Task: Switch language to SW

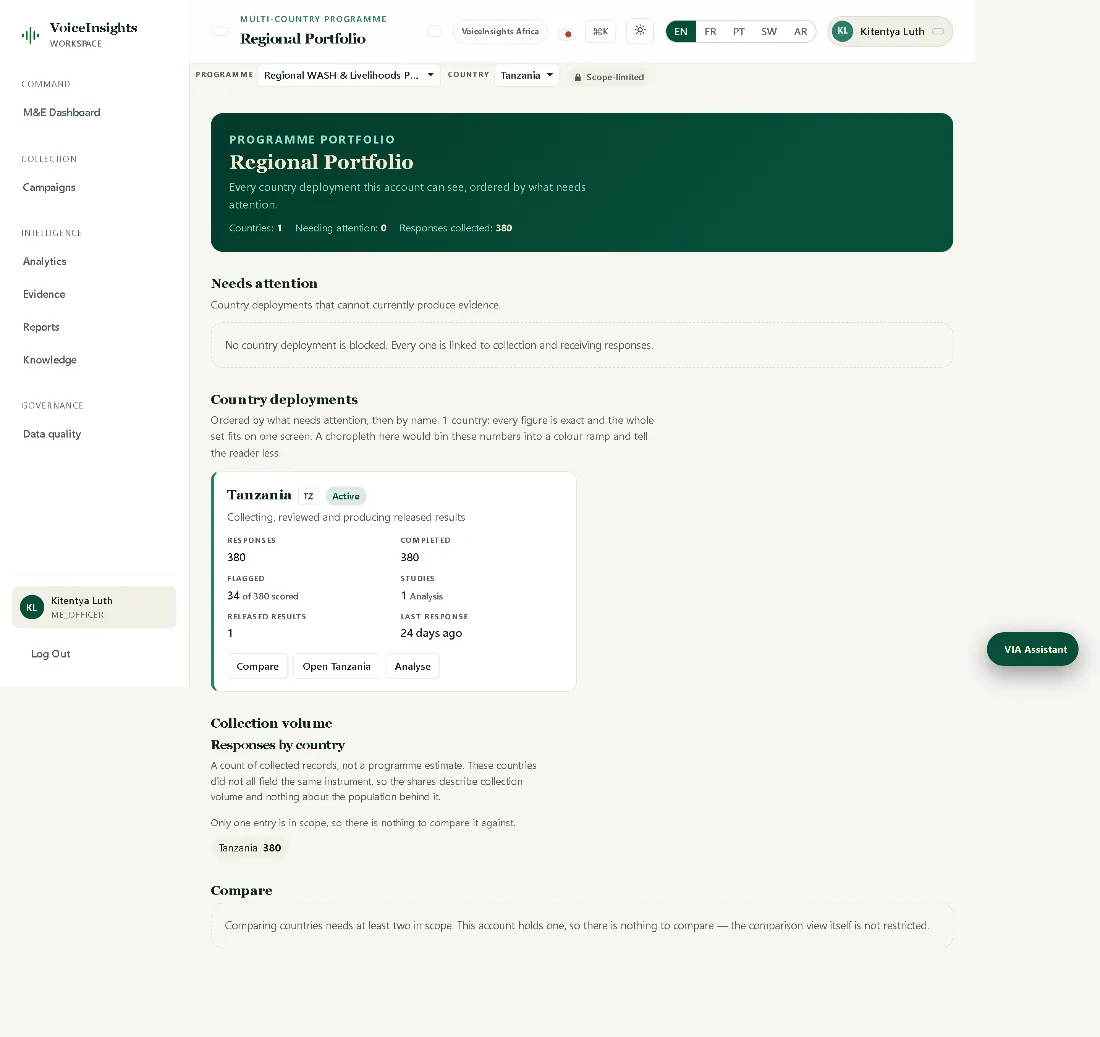Action: click(769, 32)
